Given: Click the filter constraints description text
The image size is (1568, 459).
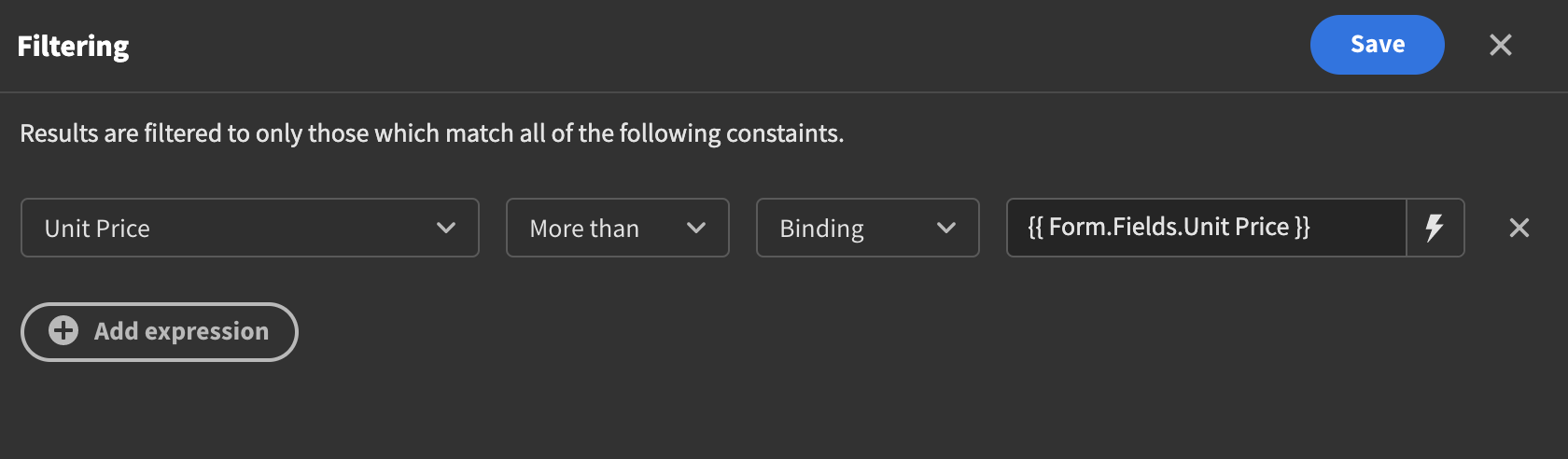Looking at the screenshot, I should pos(432,133).
